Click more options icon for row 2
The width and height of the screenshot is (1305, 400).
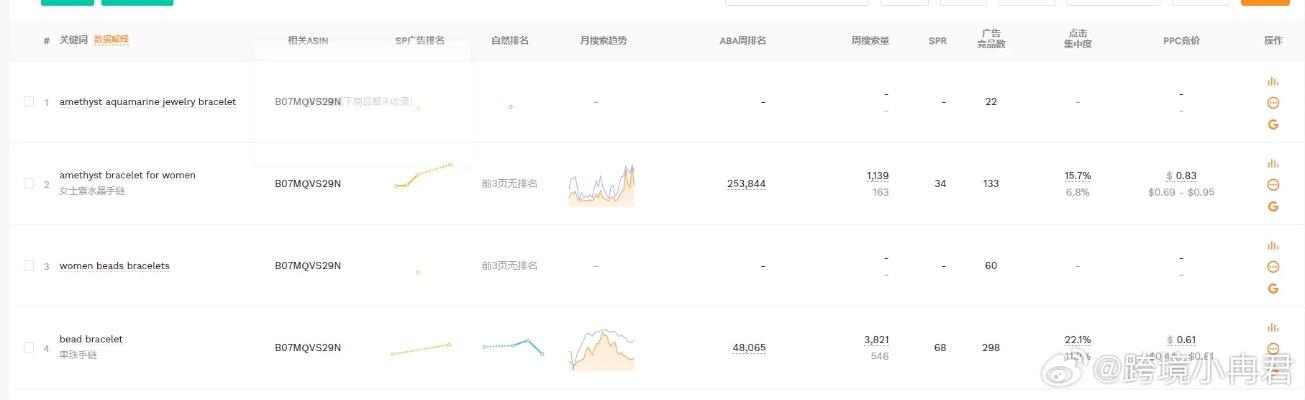point(1273,185)
